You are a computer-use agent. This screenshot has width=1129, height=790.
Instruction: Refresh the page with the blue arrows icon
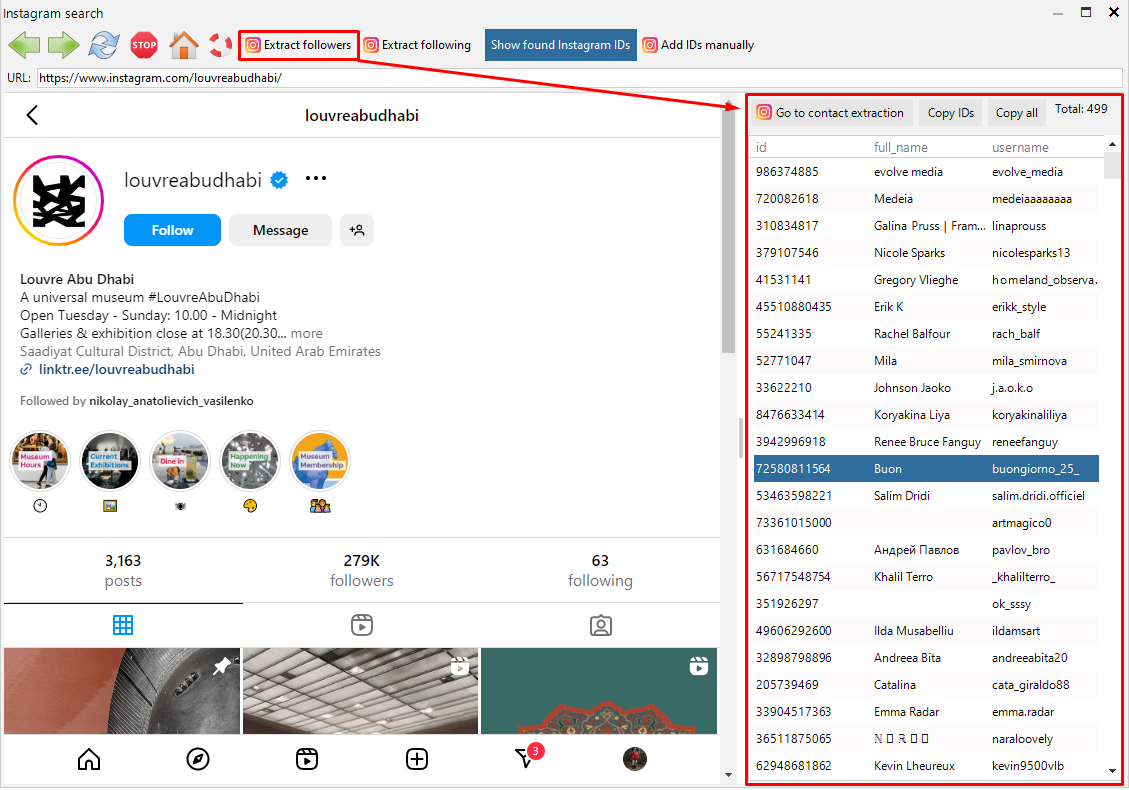point(104,45)
